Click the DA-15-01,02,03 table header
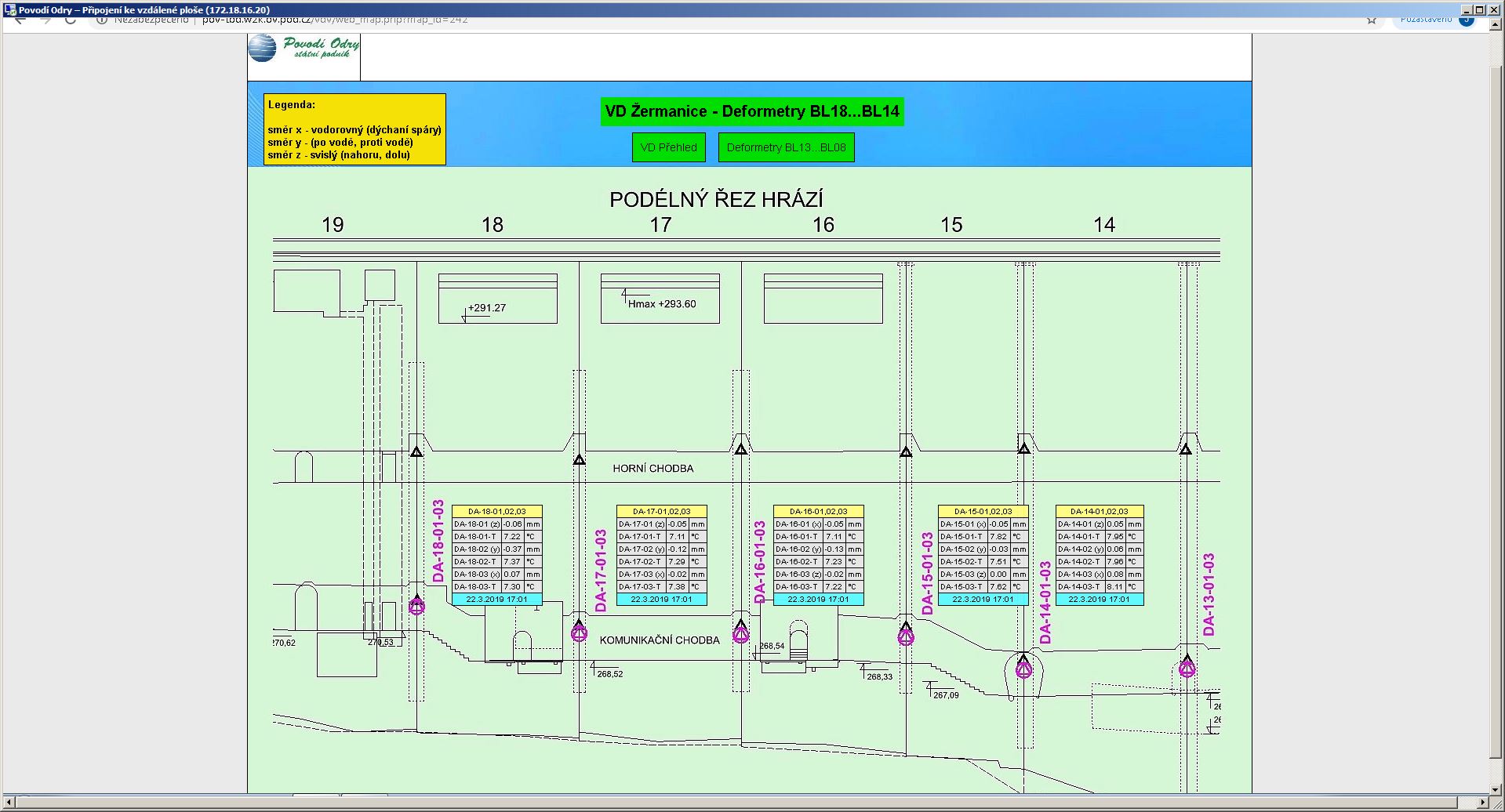The width and height of the screenshot is (1505, 812). point(983,511)
